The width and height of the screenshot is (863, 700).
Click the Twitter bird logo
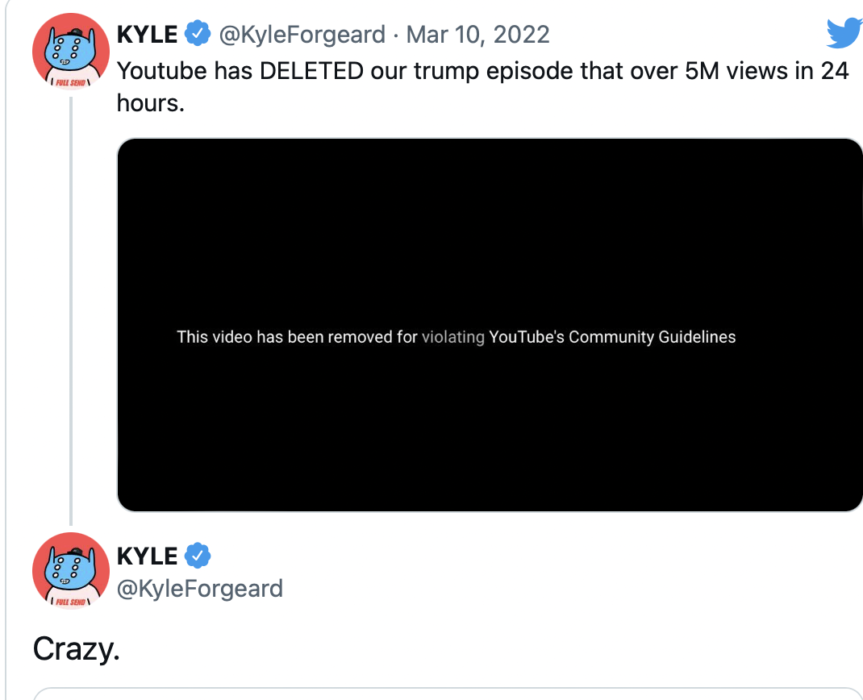coord(844,32)
